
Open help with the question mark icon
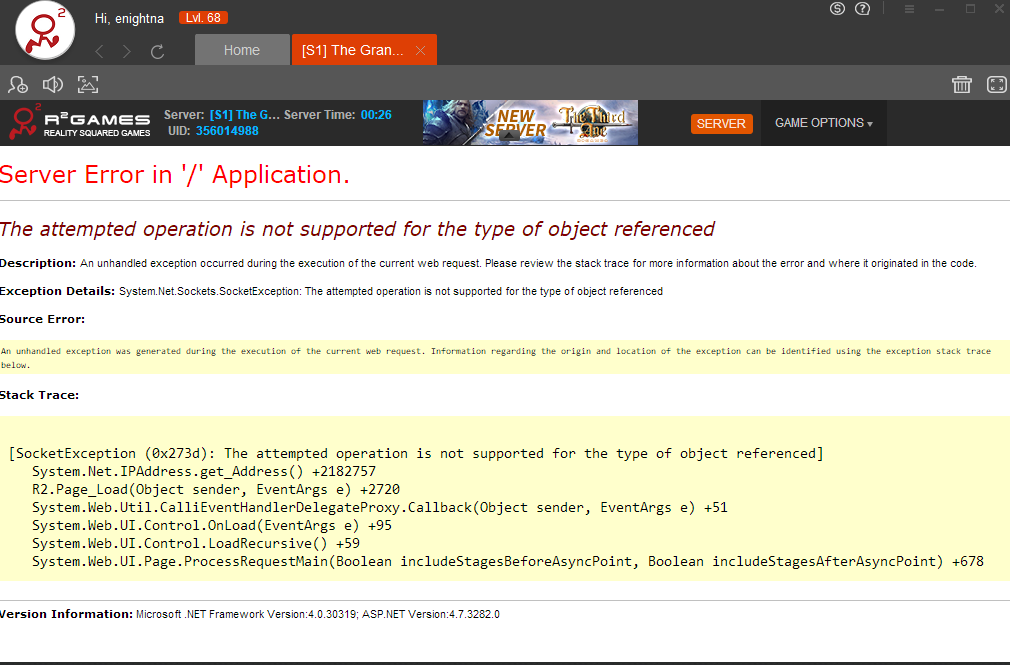point(862,9)
